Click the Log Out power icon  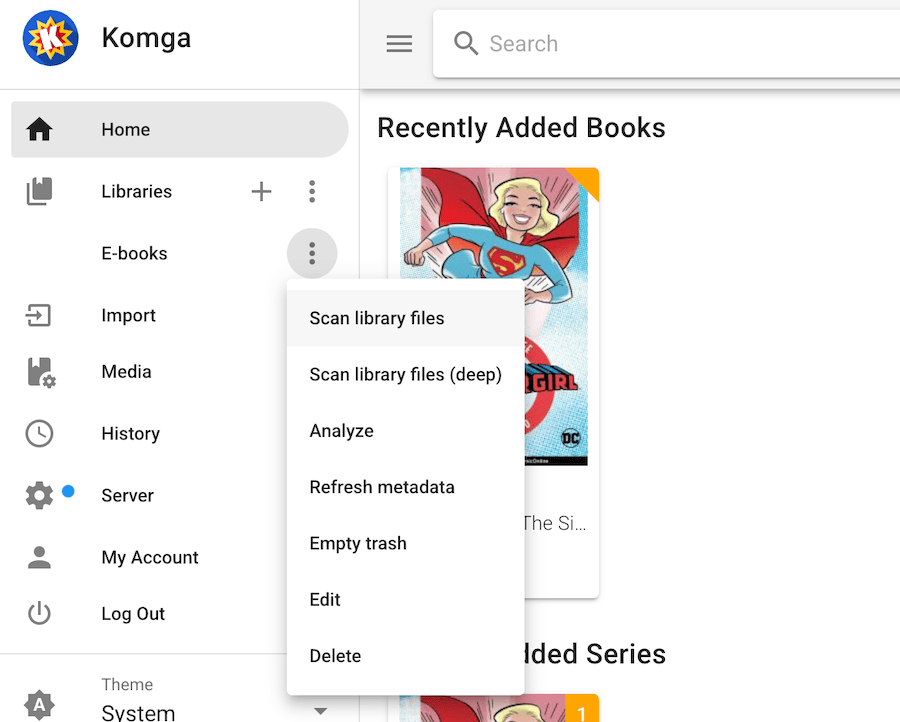[x=39, y=613]
